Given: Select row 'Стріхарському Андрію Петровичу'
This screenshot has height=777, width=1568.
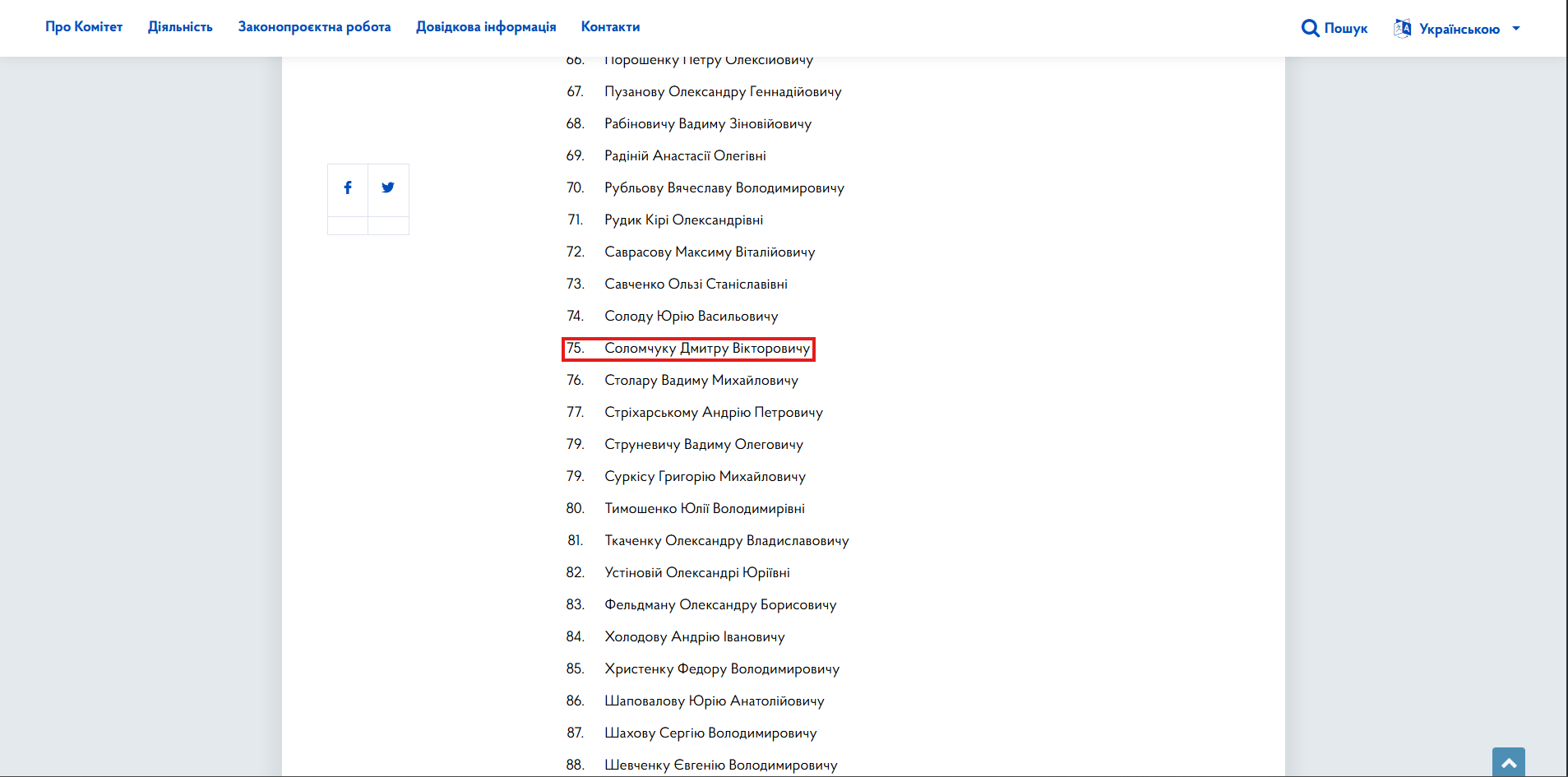Looking at the screenshot, I should click(x=714, y=413).
